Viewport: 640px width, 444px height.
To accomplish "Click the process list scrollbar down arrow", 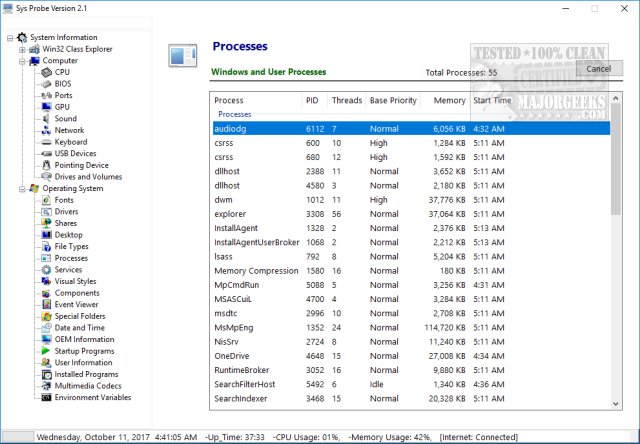I will (615, 402).
